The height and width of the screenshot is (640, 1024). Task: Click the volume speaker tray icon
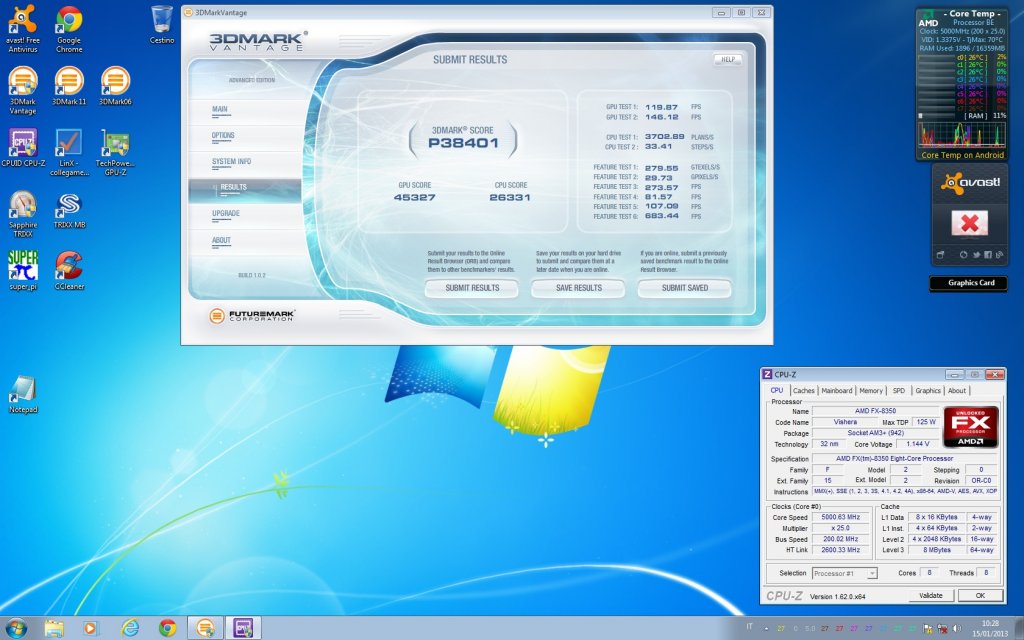click(x=955, y=629)
